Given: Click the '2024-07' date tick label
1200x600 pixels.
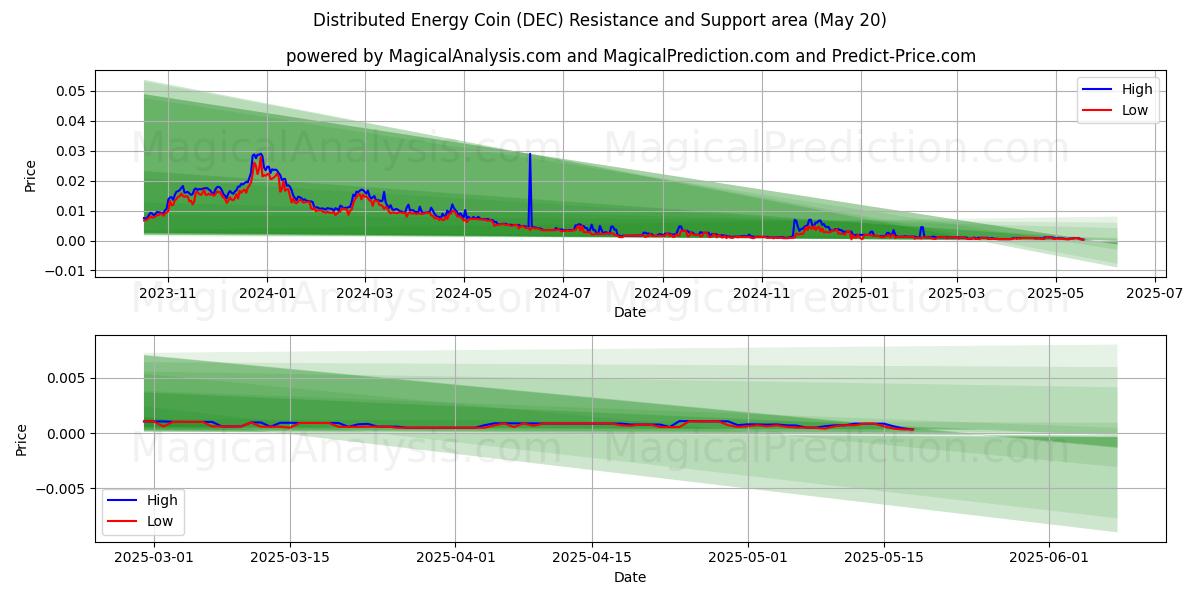Looking at the screenshot, I should tap(562, 293).
